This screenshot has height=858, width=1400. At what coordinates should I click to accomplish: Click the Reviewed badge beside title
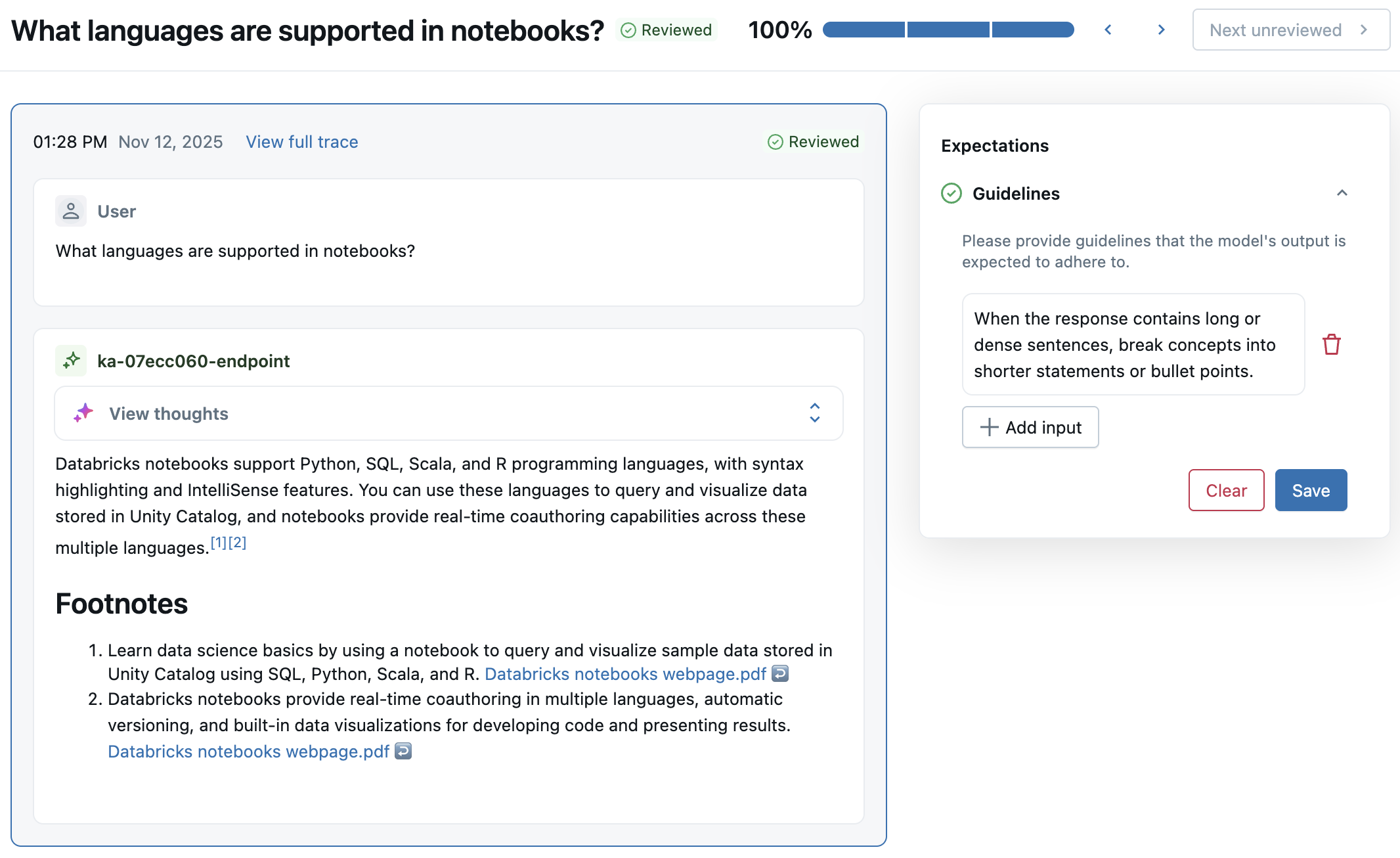(667, 30)
